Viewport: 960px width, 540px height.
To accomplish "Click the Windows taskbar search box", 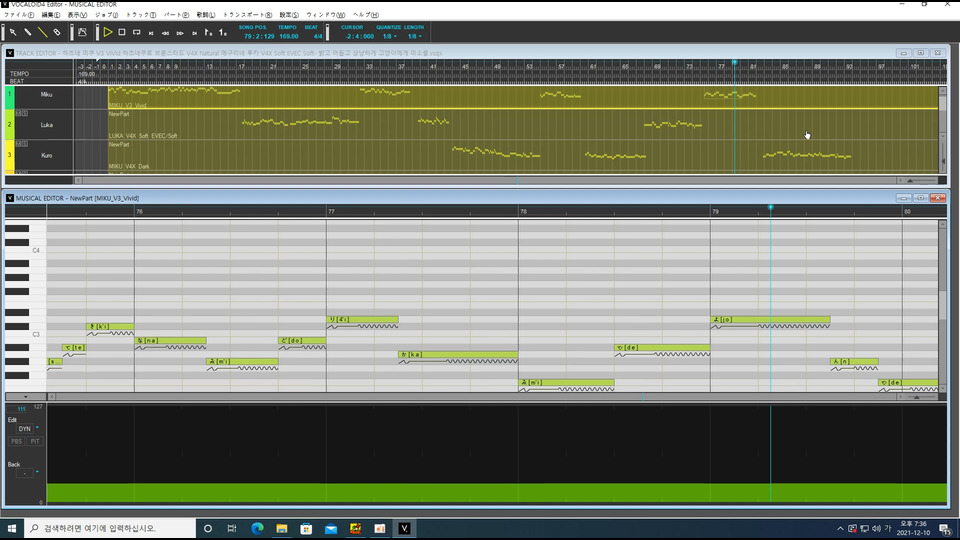I will [110, 528].
